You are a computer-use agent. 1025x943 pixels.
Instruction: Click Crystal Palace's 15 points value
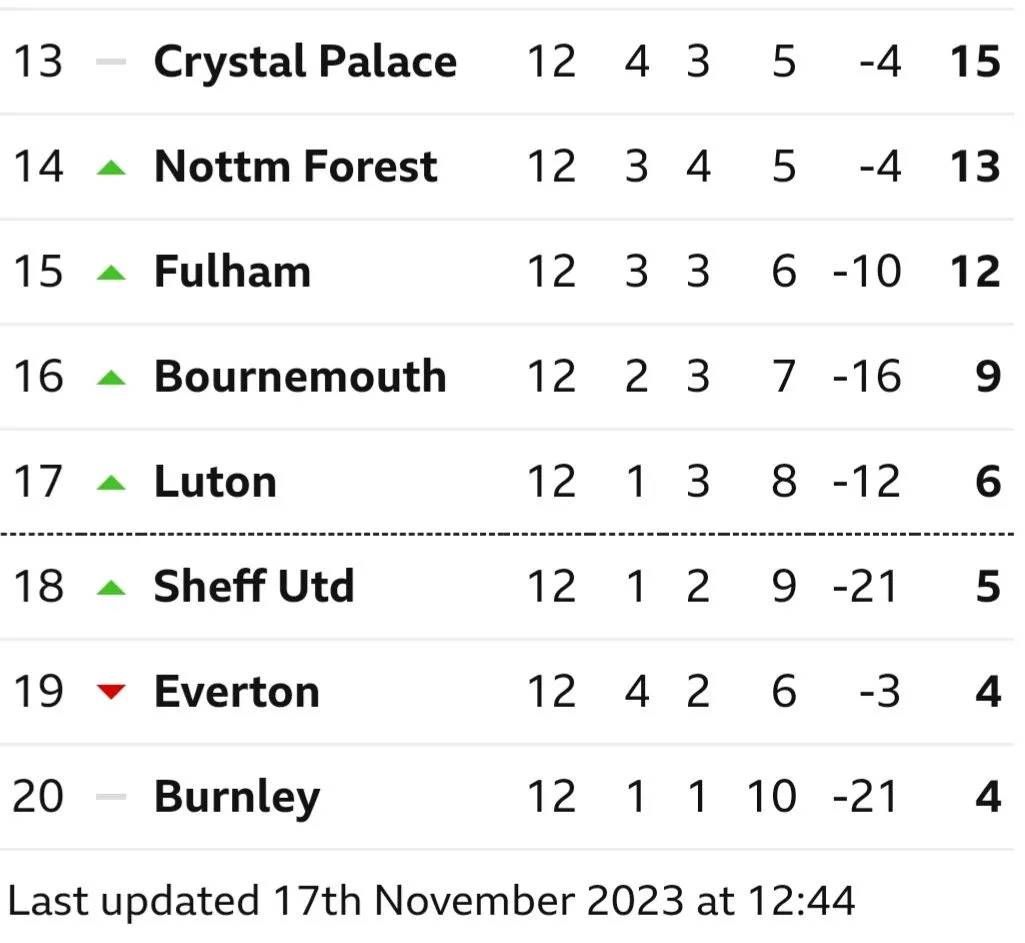(974, 62)
